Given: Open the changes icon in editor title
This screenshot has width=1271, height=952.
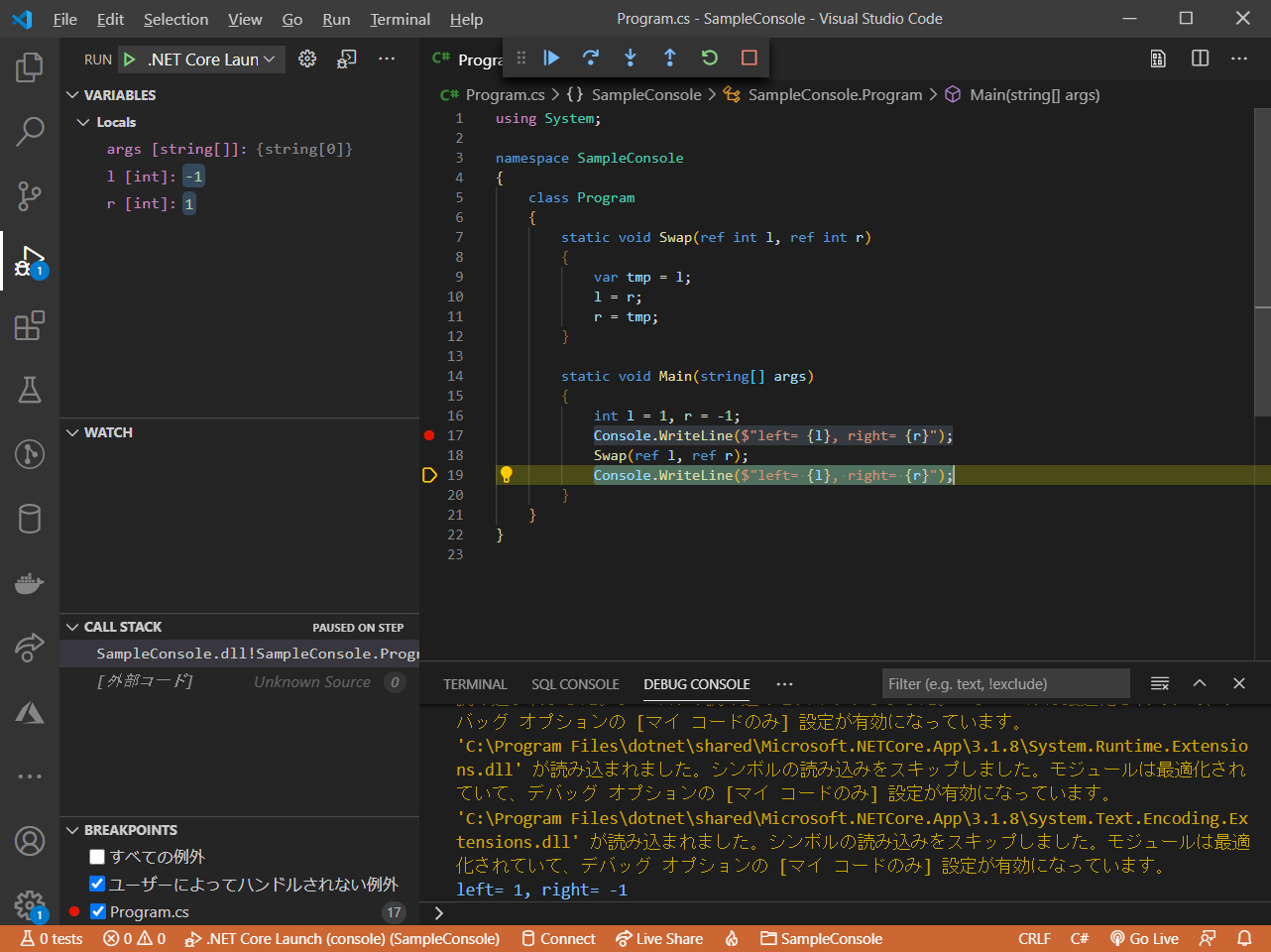Looking at the screenshot, I should click(1158, 59).
